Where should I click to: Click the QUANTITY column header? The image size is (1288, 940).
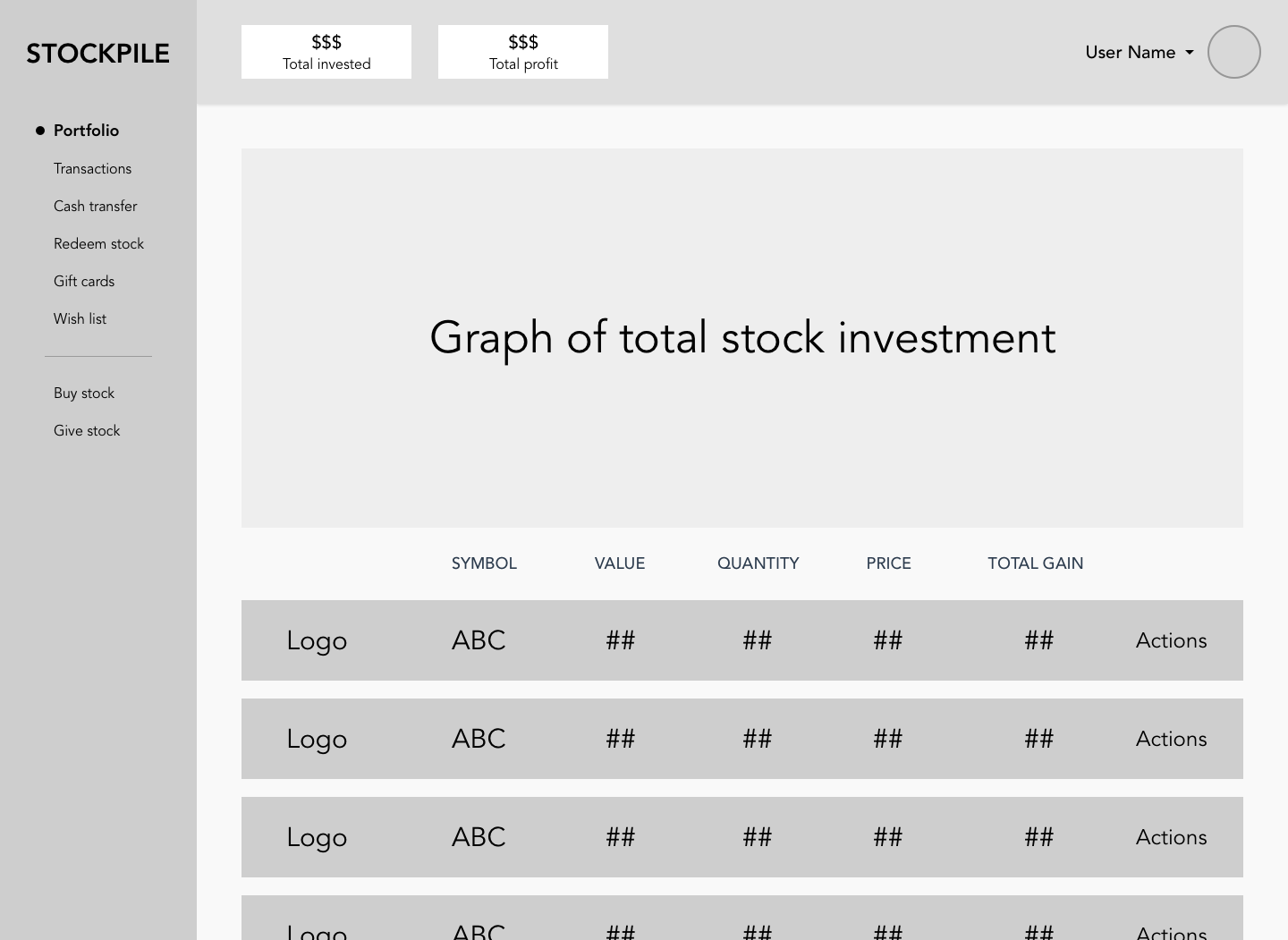click(x=758, y=563)
